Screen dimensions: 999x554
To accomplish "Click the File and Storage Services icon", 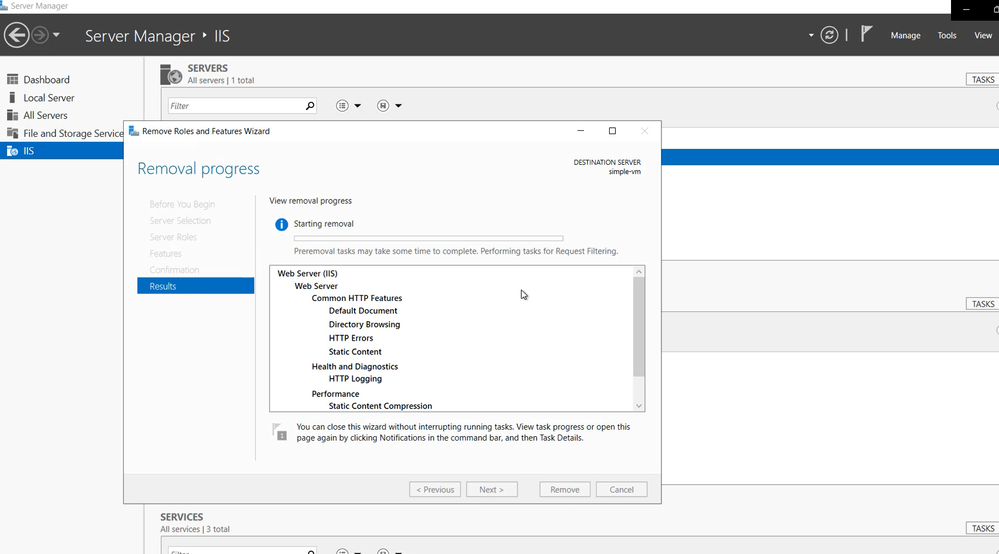I will 12,133.
